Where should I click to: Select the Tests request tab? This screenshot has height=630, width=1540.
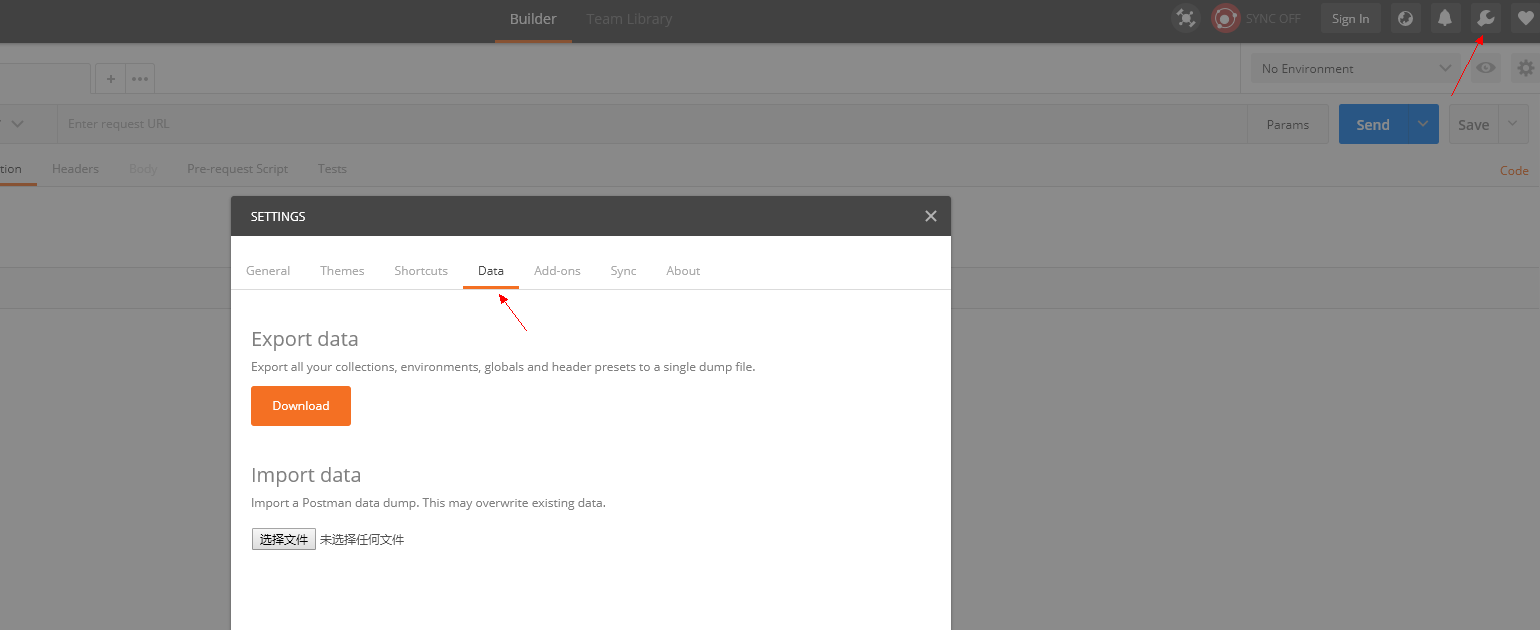click(x=332, y=169)
